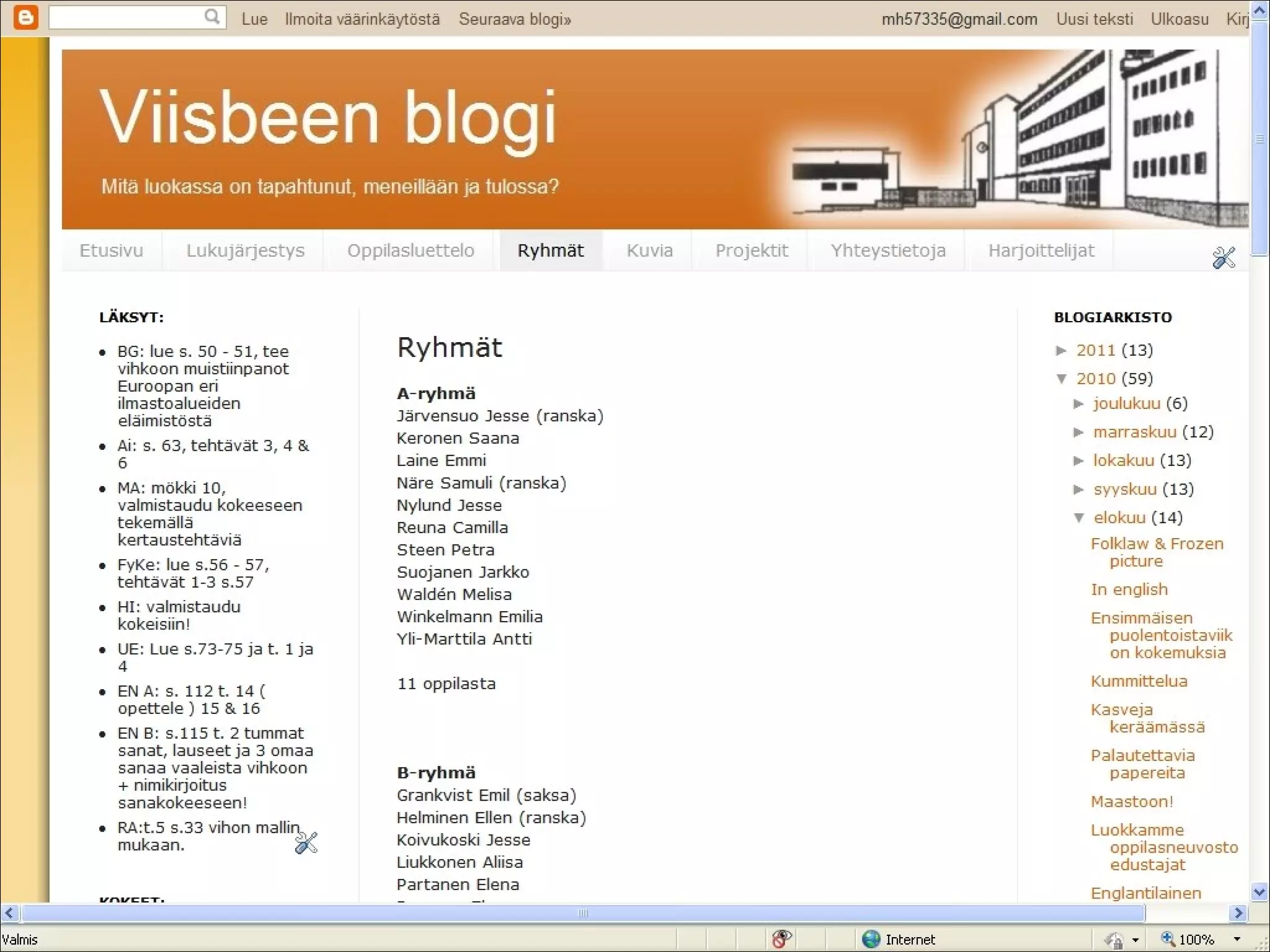Viewport: 1270px width, 952px height.
Task: Expand the 2011 archive year
Action: 1062,351
